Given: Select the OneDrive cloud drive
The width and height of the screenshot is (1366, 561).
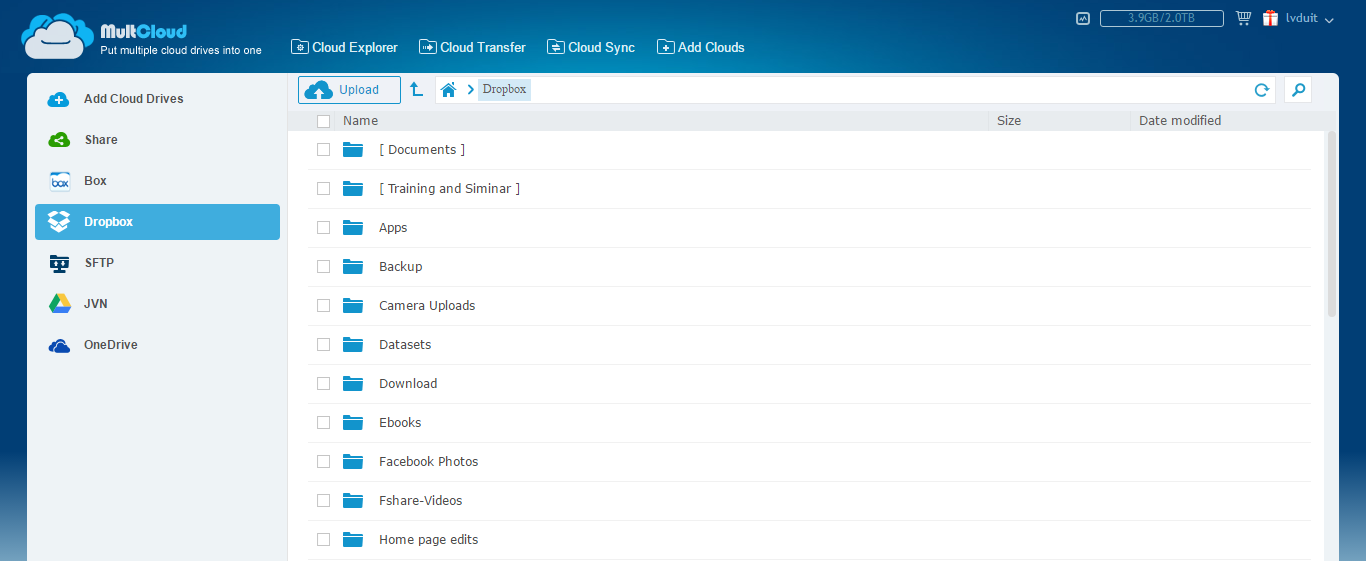Looking at the screenshot, I should point(157,345).
